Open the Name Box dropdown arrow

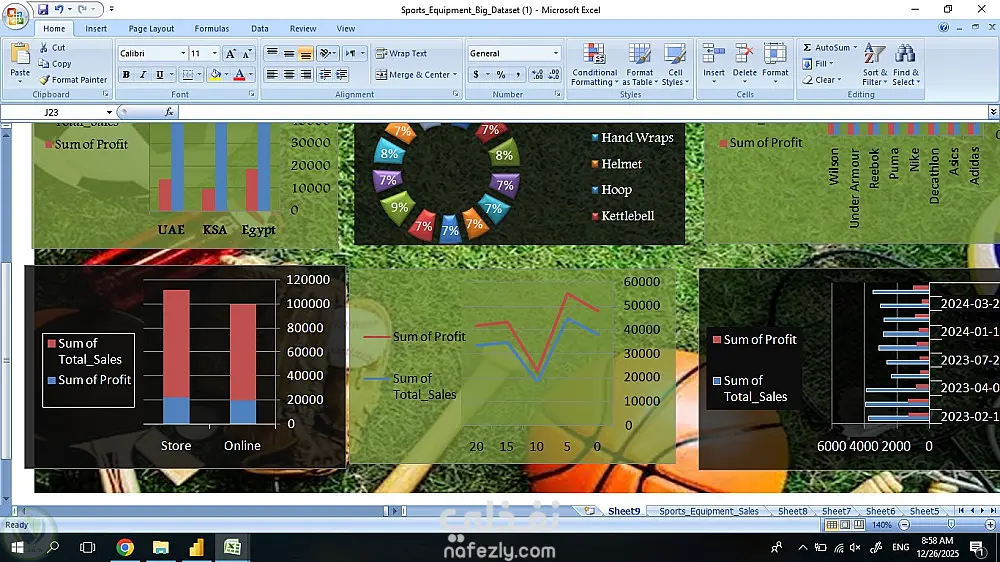(109, 112)
